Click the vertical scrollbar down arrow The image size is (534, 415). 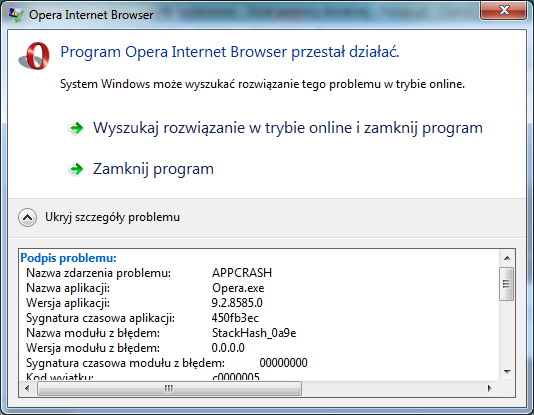tap(507, 372)
